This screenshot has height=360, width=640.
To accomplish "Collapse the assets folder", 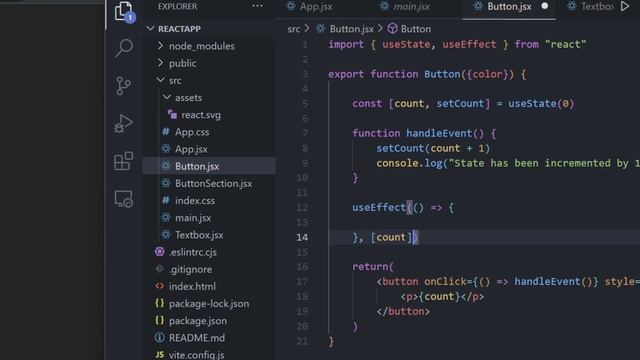I will point(167,97).
